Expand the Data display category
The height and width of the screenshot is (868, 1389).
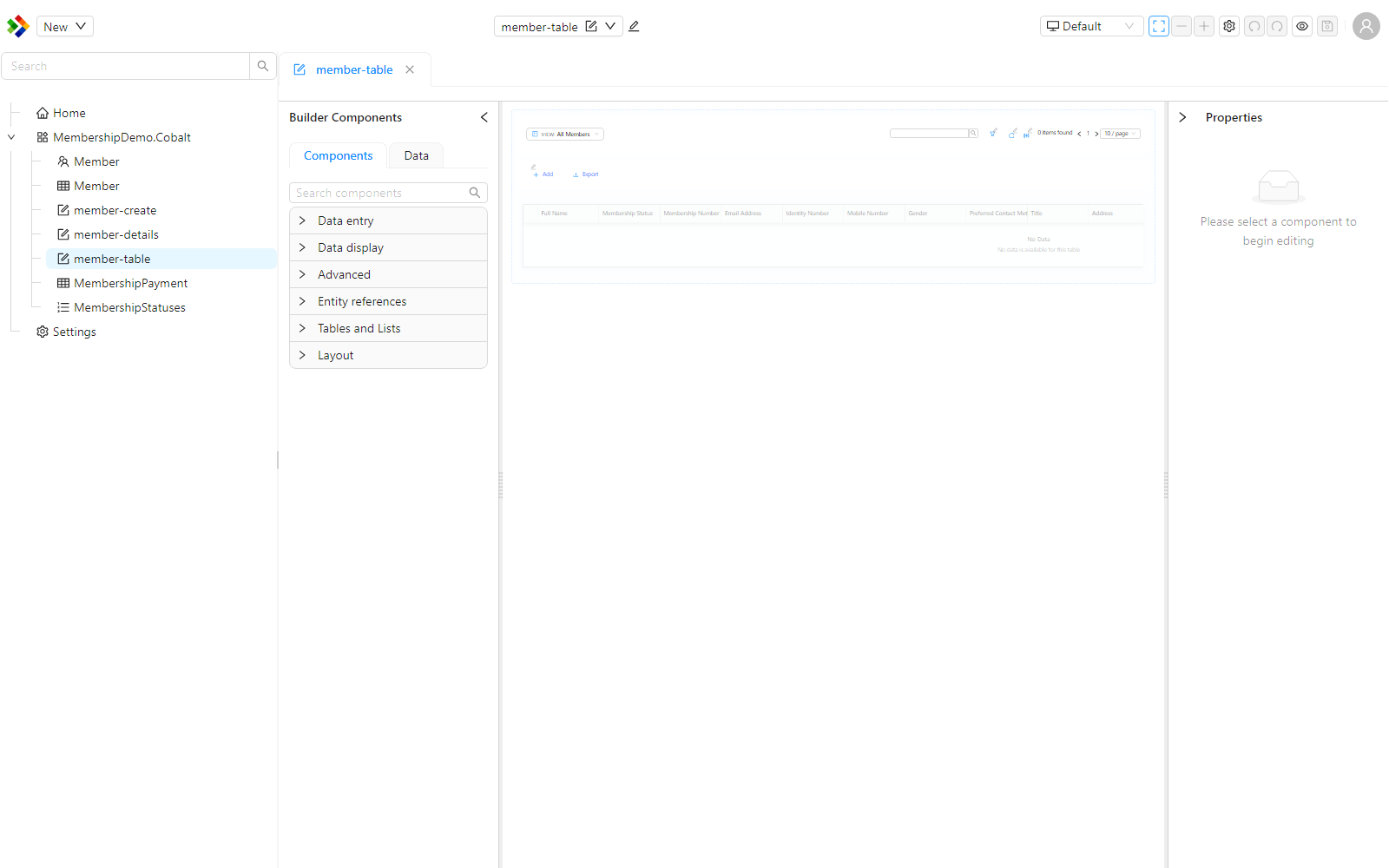[x=388, y=247]
